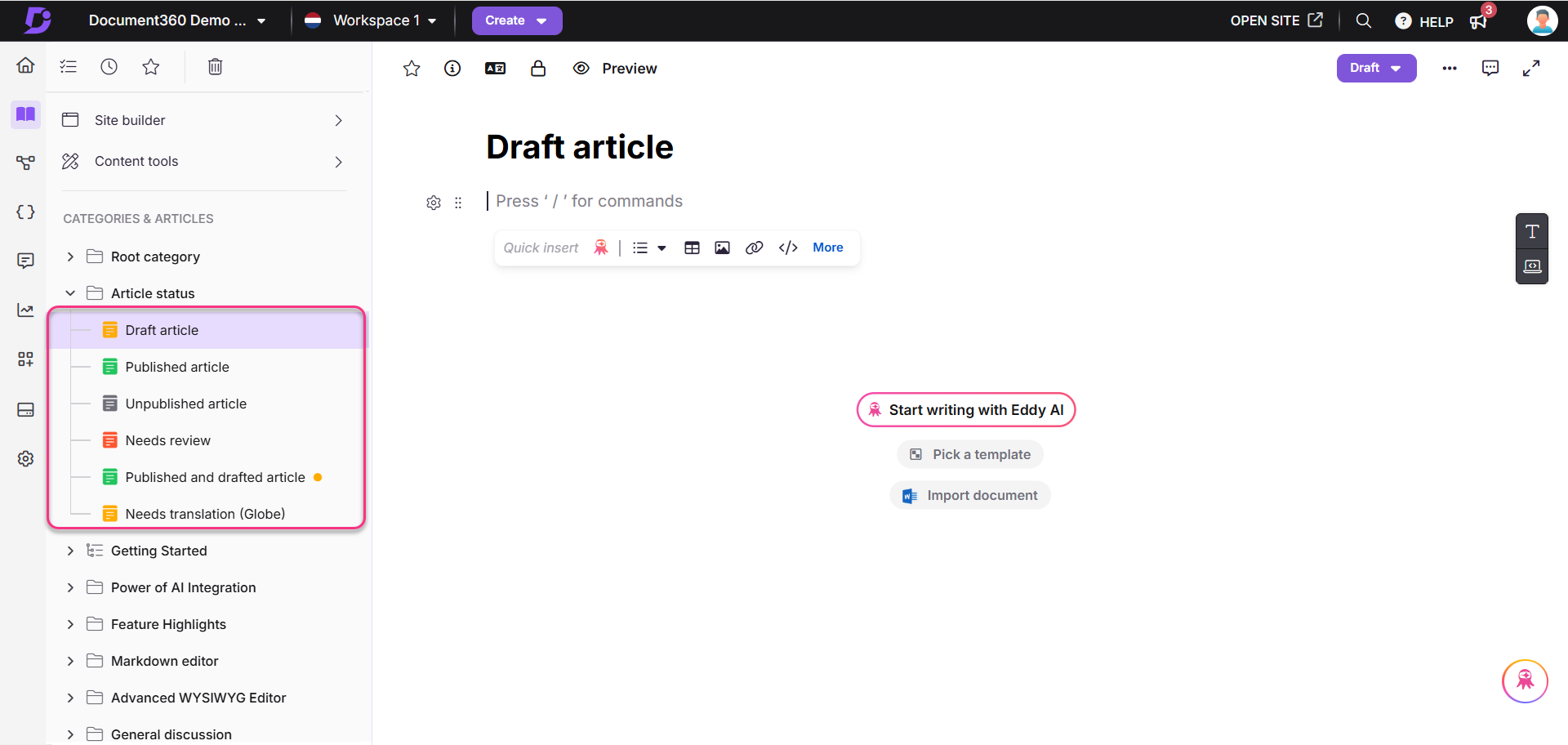Expand the Markdown editor category
The width and height of the screenshot is (1568, 745).
point(70,661)
